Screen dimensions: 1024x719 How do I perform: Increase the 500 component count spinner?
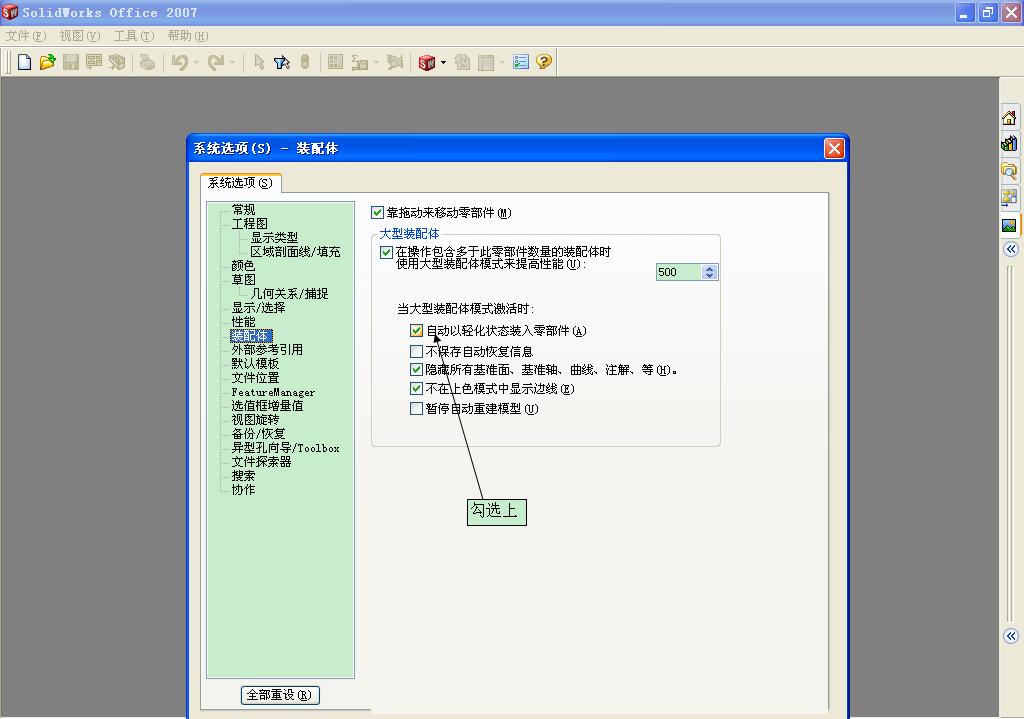click(x=710, y=268)
